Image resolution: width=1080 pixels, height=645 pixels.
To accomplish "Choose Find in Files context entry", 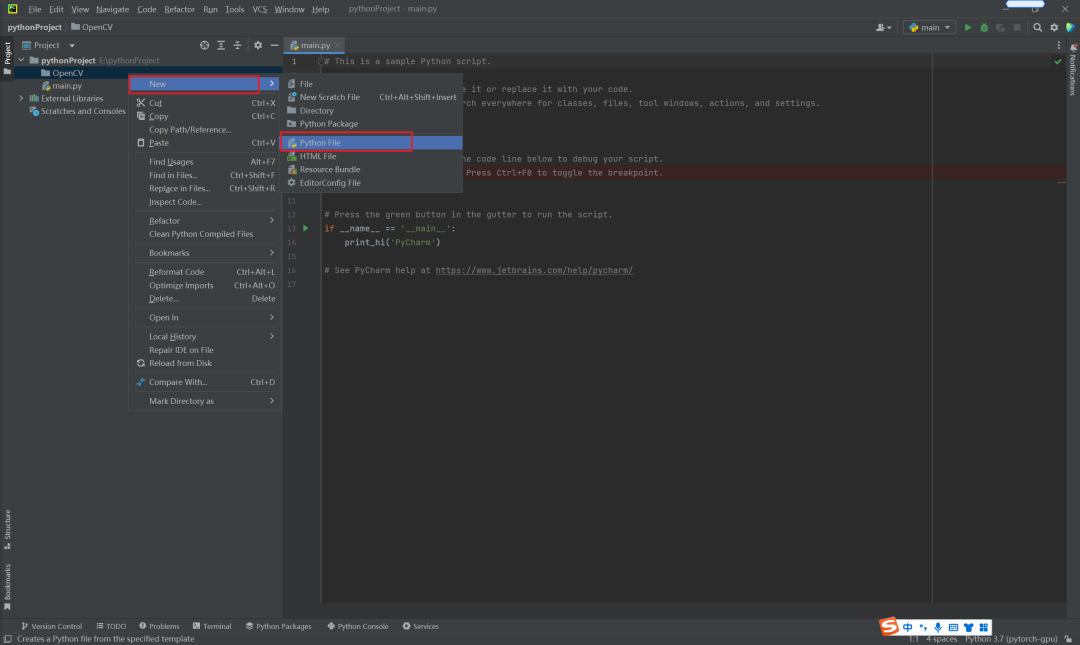I will [205, 175].
